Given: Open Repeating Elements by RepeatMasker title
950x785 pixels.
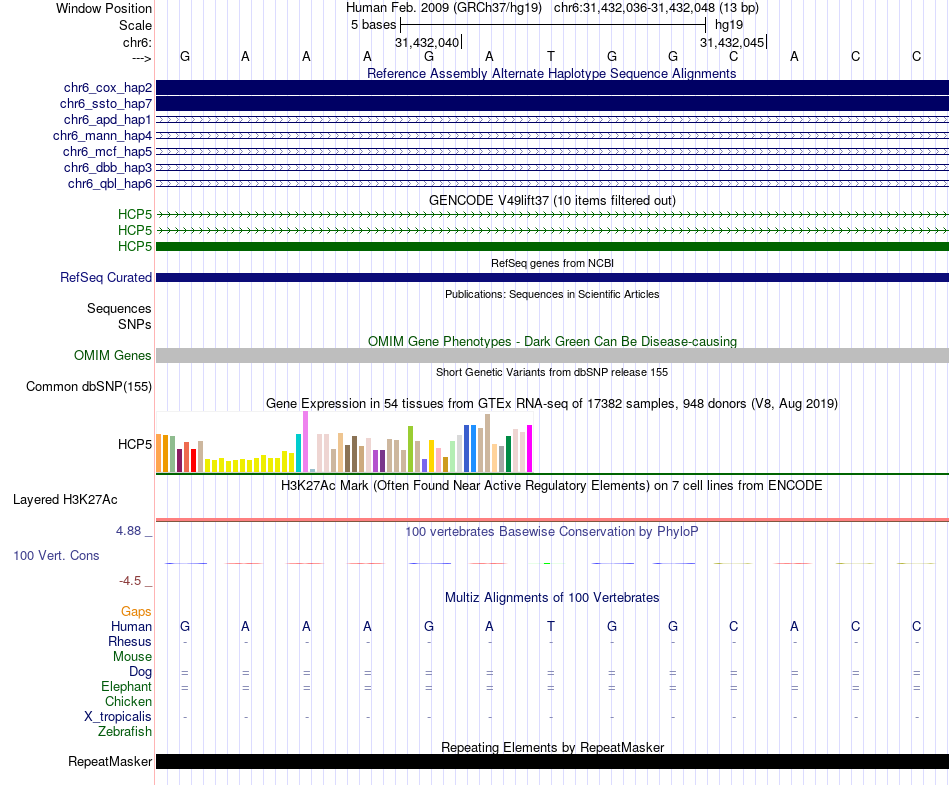Looking at the screenshot, I should pyautogui.click(x=552, y=747).
